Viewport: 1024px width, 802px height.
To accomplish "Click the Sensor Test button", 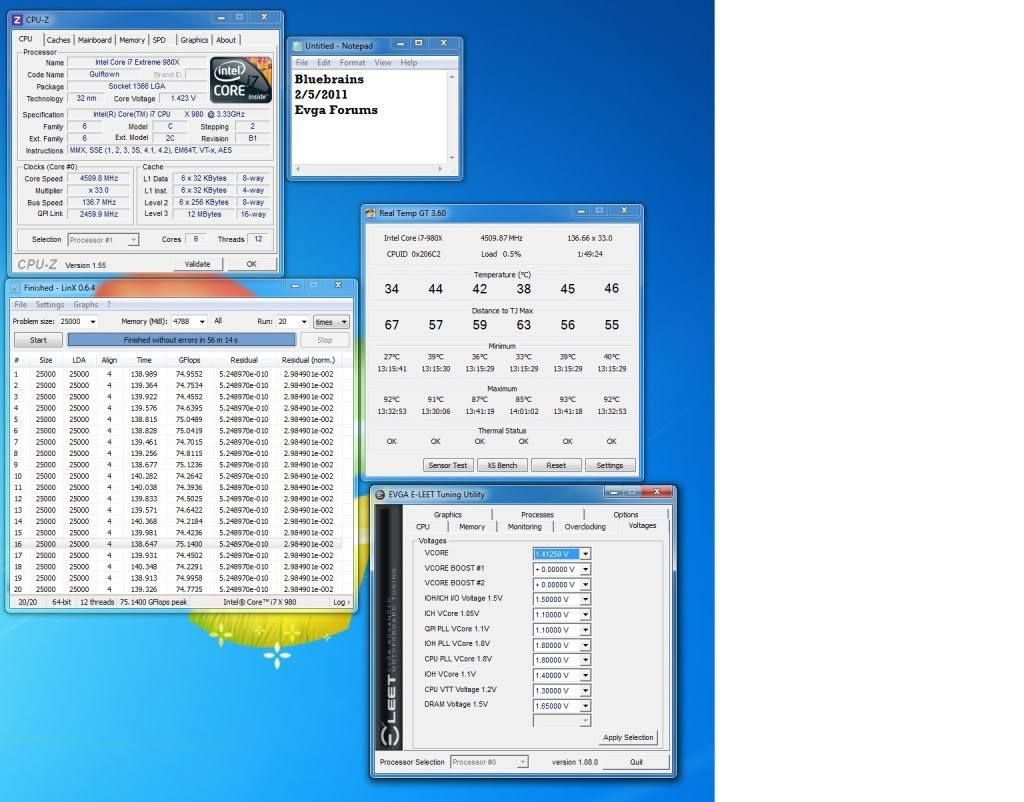I will 447,465.
